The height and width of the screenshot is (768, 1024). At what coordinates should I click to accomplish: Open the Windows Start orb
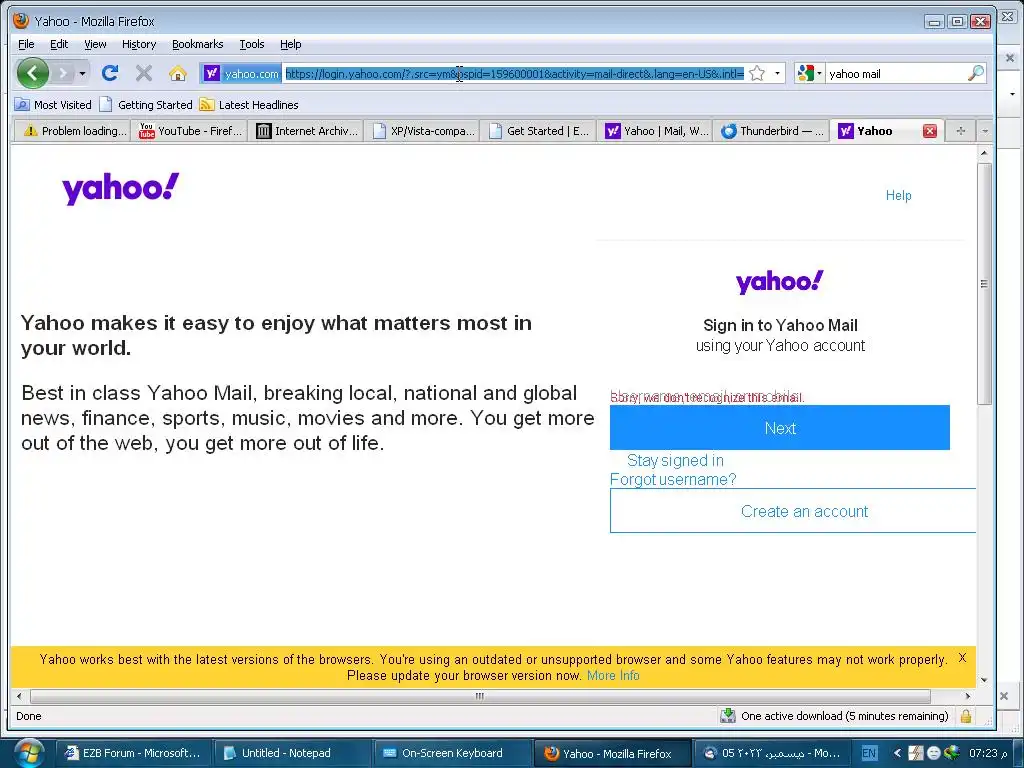pyautogui.click(x=27, y=753)
